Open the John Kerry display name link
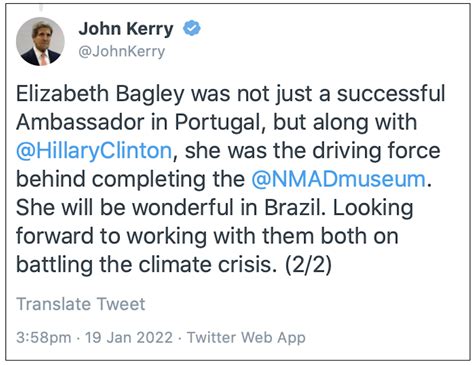Screen dimensions: 474x365 coord(126,29)
